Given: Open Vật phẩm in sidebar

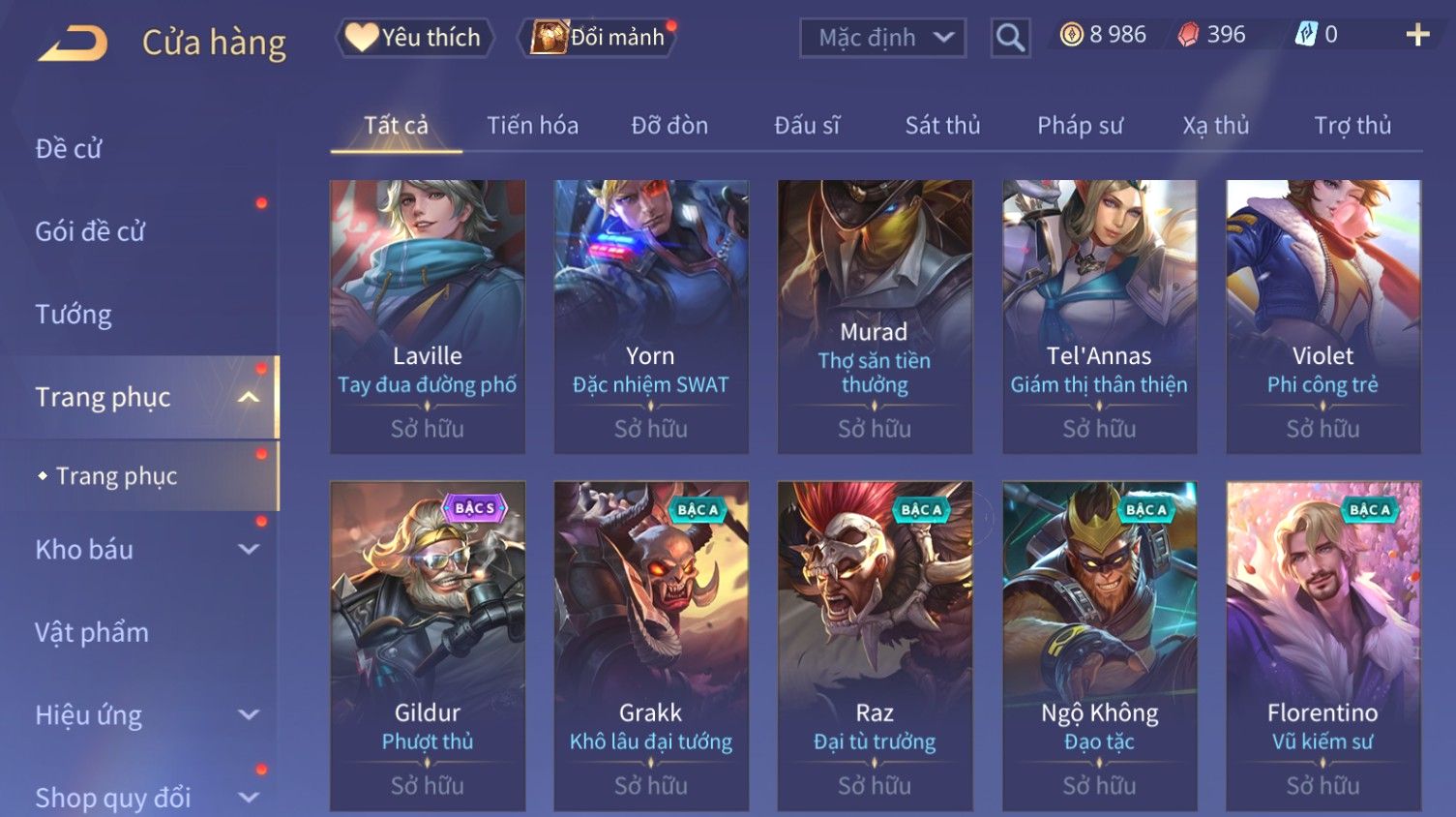Looking at the screenshot, I should tap(92, 632).
